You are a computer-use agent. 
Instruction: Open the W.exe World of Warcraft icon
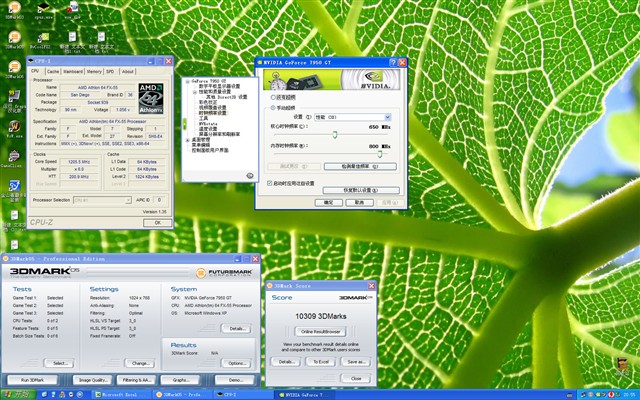coord(14,128)
